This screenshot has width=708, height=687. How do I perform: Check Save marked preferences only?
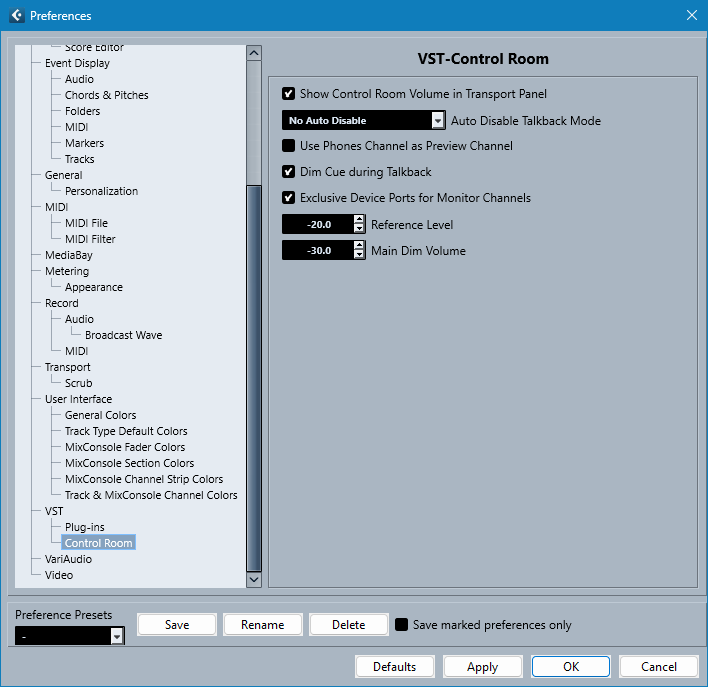click(x=401, y=625)
